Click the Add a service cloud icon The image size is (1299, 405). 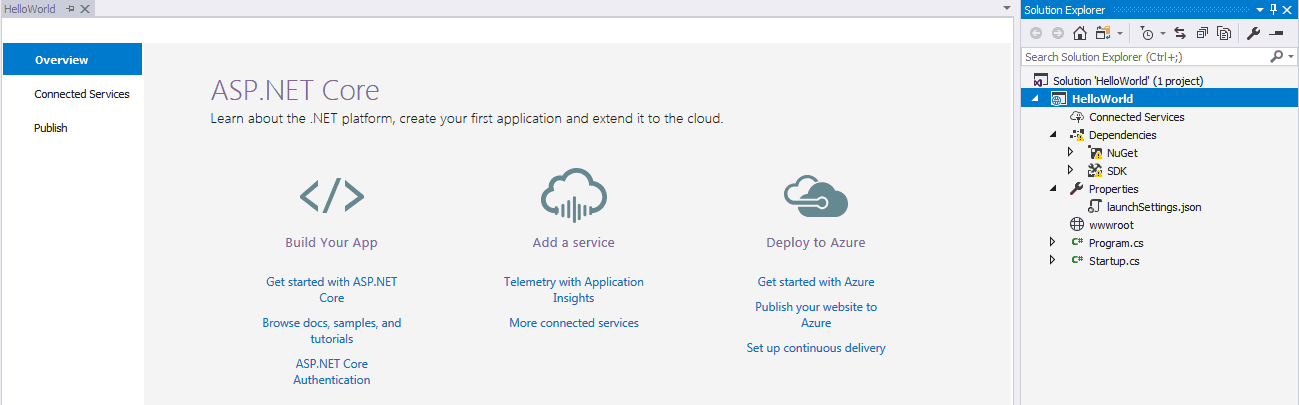point(573,194)
